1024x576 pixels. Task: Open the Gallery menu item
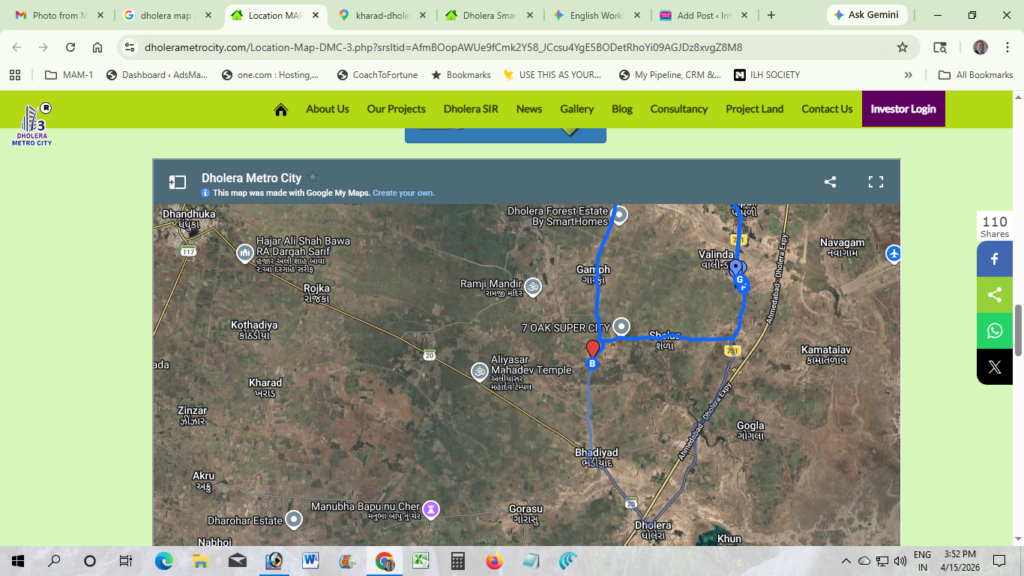[577, 109]
